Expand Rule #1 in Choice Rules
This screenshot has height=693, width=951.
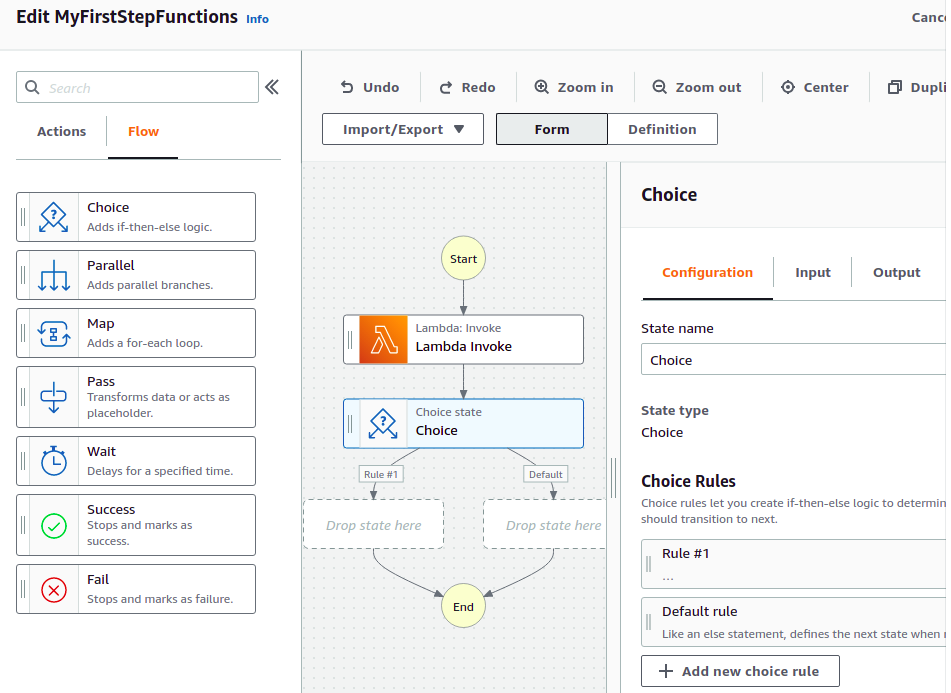790,564
